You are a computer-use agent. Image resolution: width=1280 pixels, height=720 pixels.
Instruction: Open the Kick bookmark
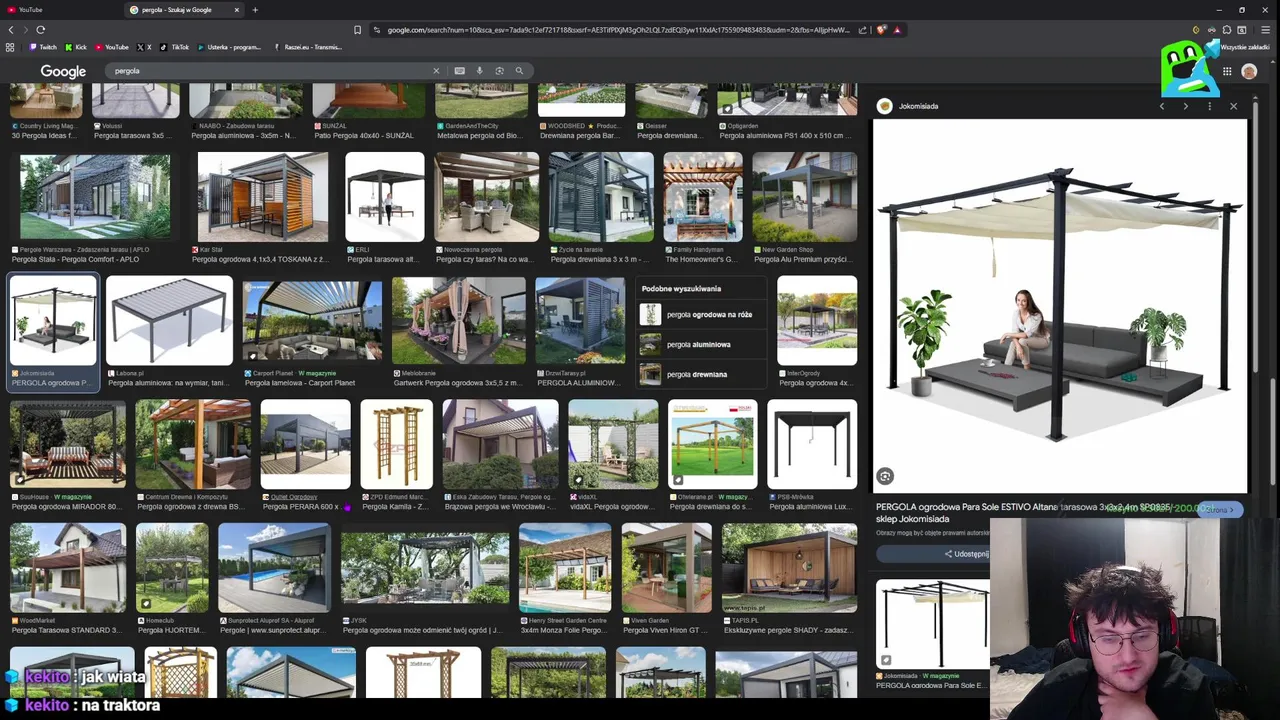76,47
